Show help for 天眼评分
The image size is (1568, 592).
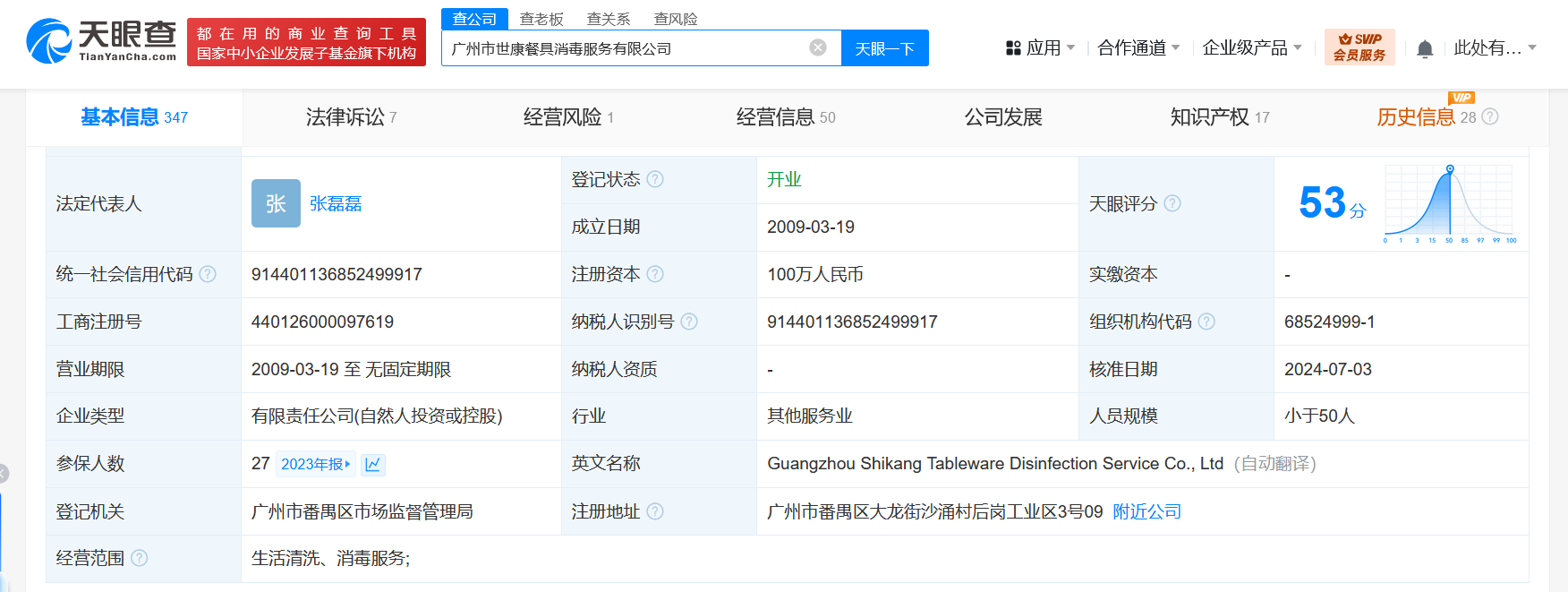click(1172, 203)
